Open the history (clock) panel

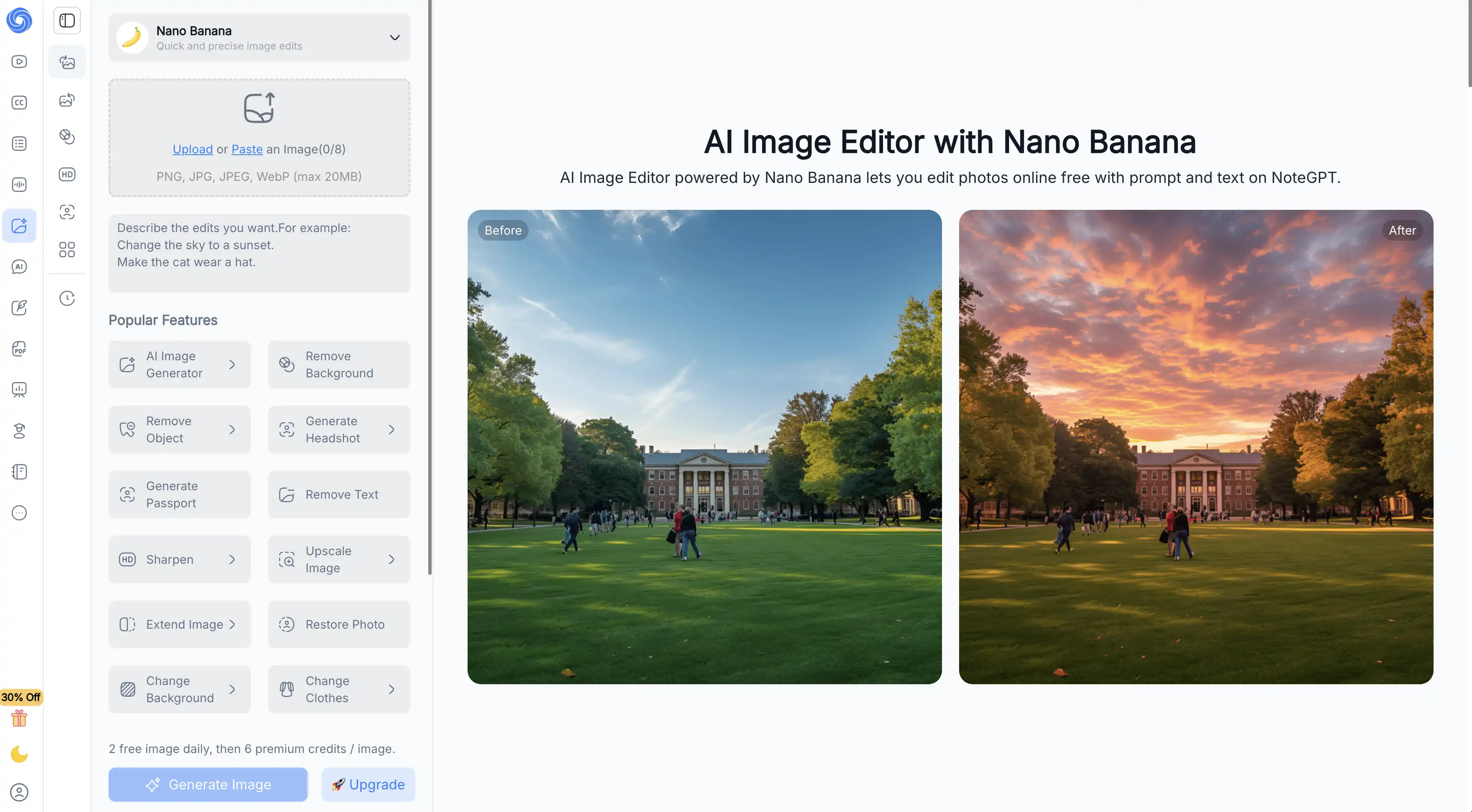point(67,298)
